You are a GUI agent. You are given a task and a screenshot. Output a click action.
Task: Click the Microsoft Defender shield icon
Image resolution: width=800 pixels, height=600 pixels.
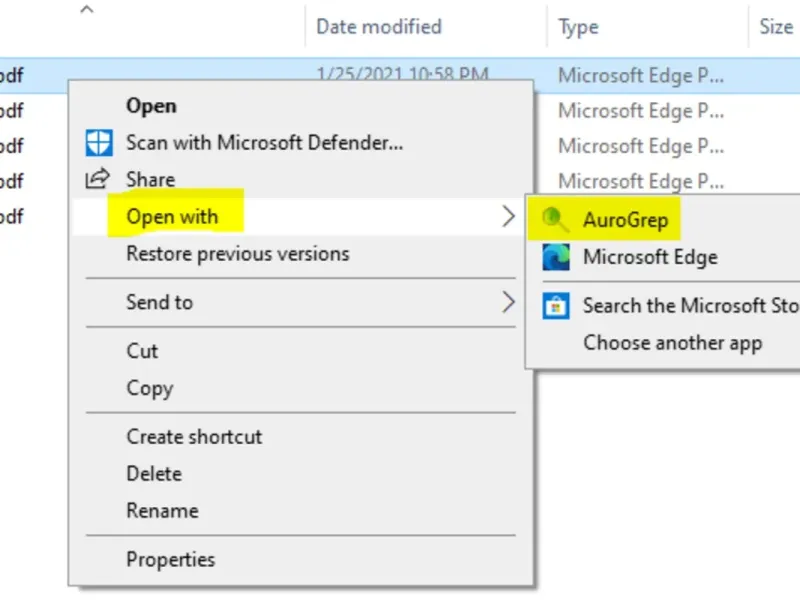pyautogui.click(x=98, y=142)
